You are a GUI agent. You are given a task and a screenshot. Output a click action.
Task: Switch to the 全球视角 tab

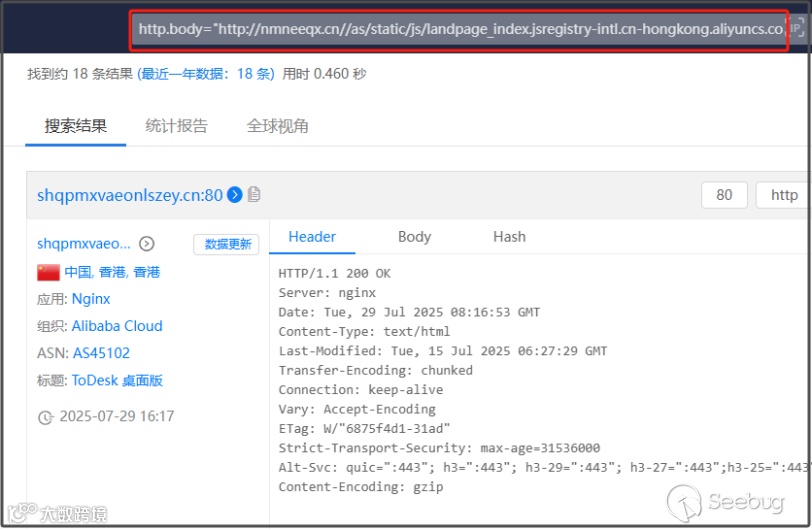coord(278,126)
